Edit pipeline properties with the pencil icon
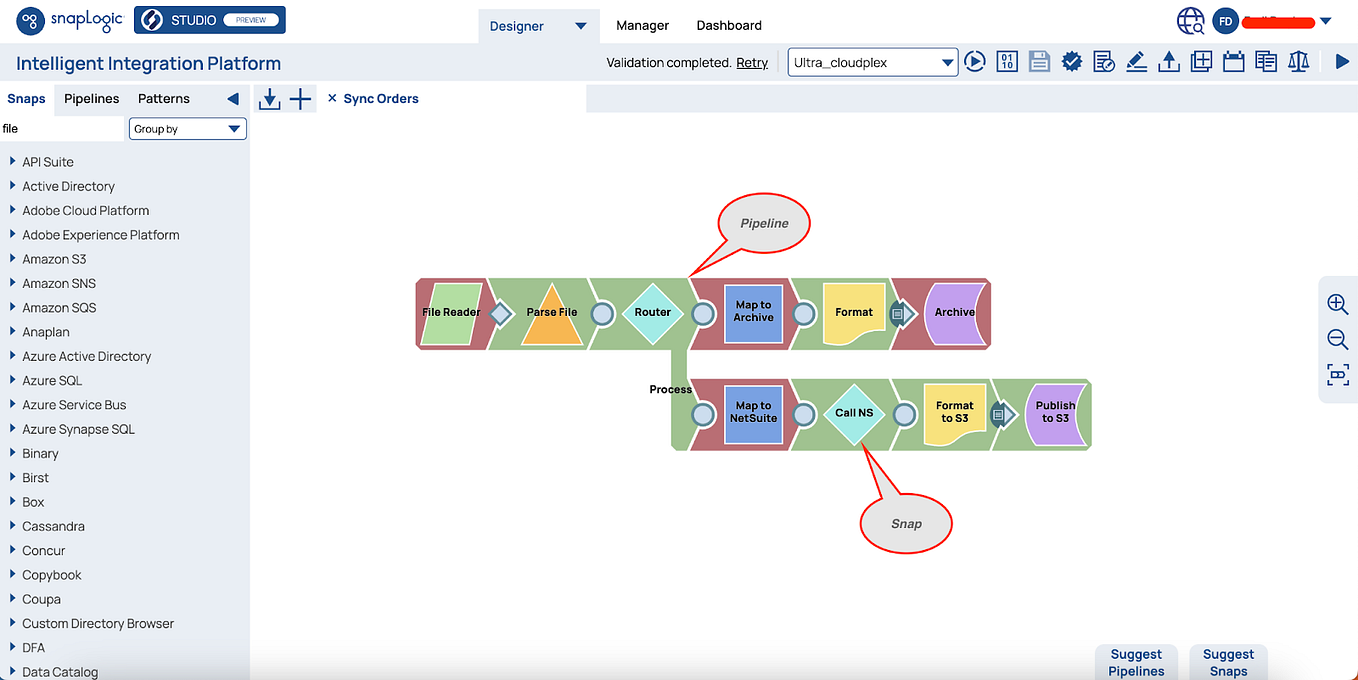The height and width of the screenshot is (680, 1358). click(1136, 61)
